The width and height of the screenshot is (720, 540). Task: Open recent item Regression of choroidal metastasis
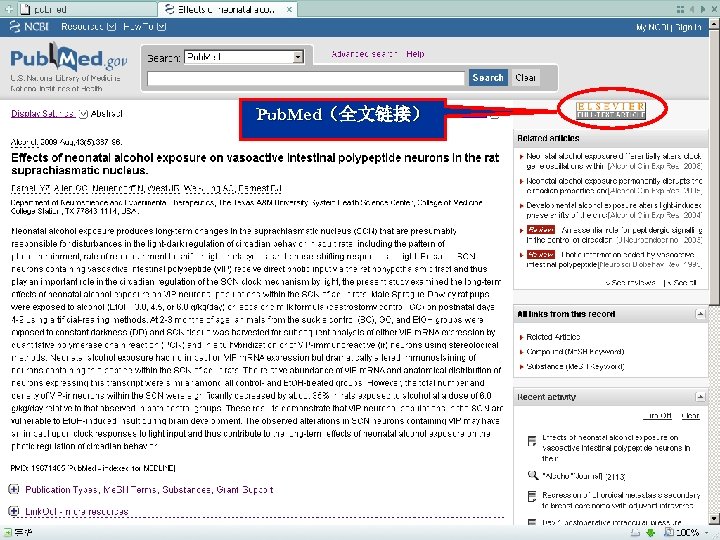(x=621, y=500)
